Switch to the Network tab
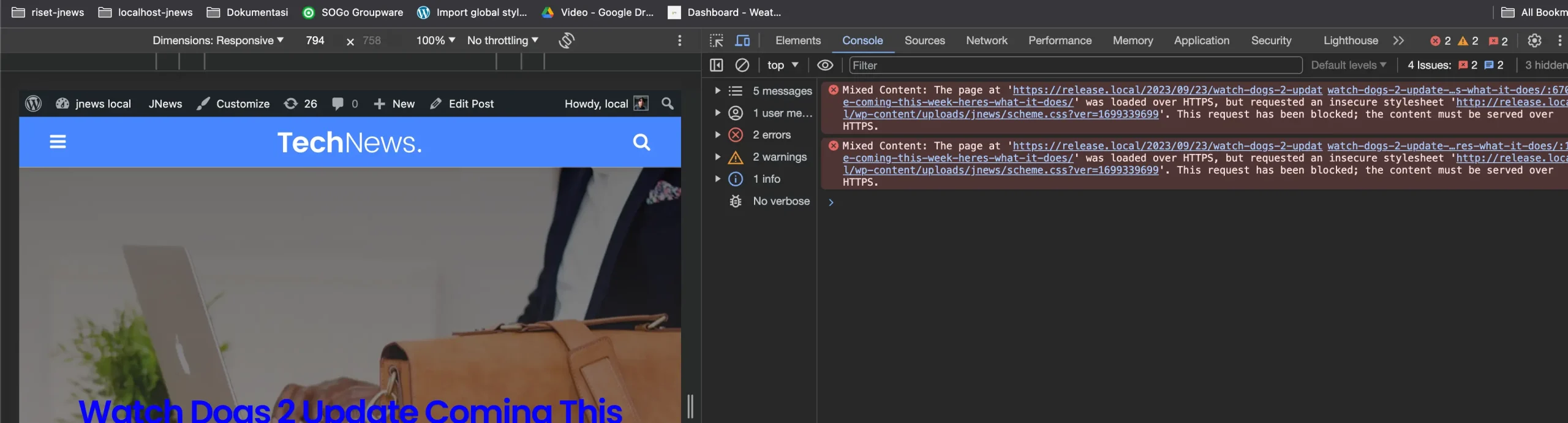 (x=987, y=40)
